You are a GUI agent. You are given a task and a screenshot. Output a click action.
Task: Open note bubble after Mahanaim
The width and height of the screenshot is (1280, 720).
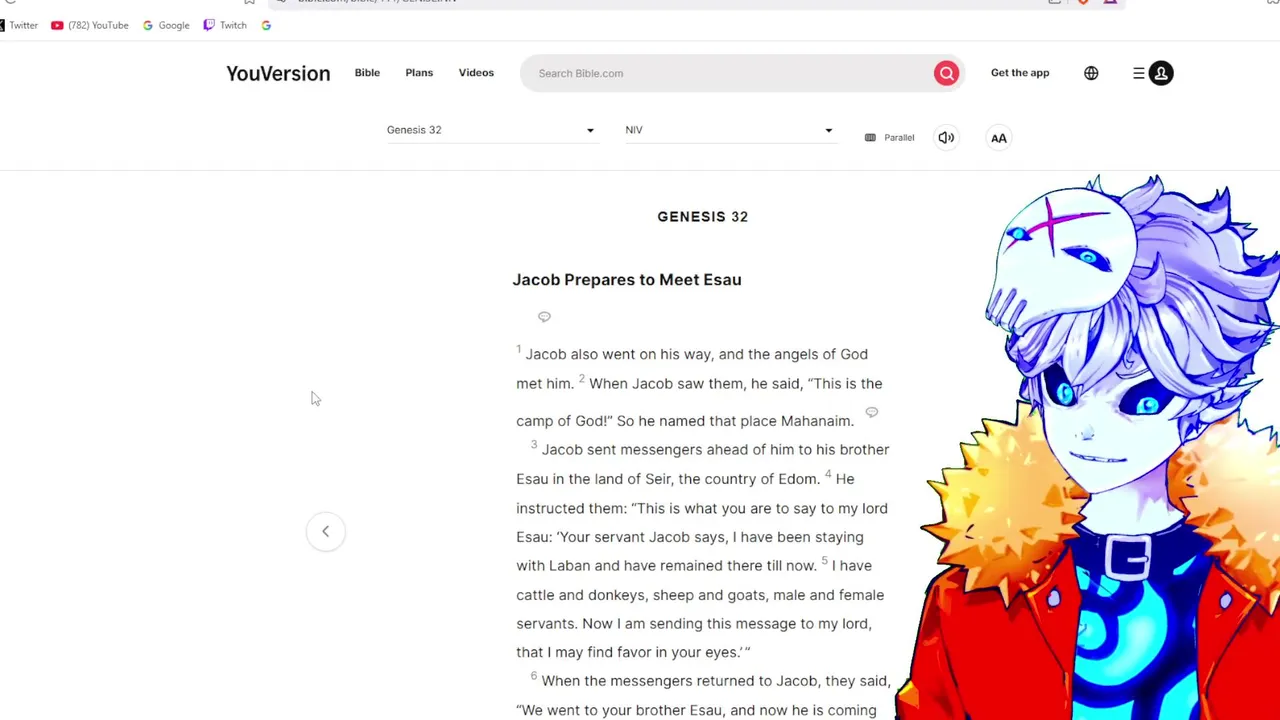[x=871, y=412]
